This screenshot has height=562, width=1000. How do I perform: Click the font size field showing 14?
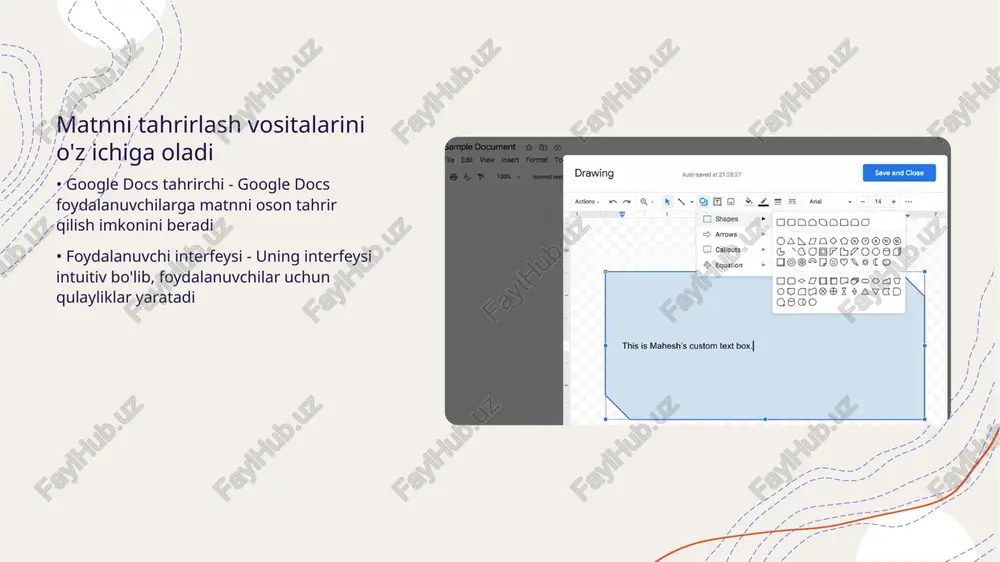coord(878,202)
